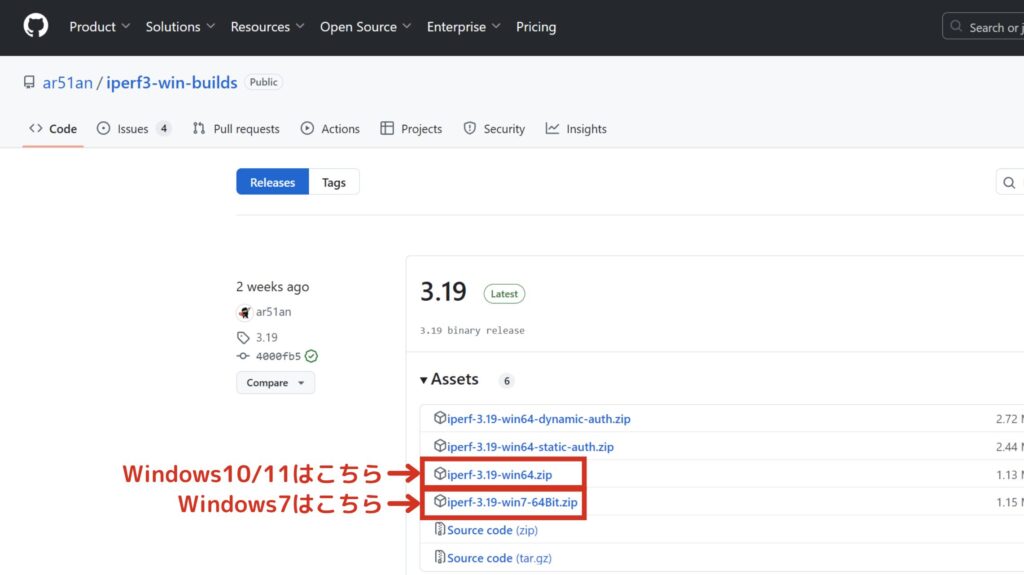1024x575 pixels.
Task: Open the 3.19 release title
Action: pos(443,291)
